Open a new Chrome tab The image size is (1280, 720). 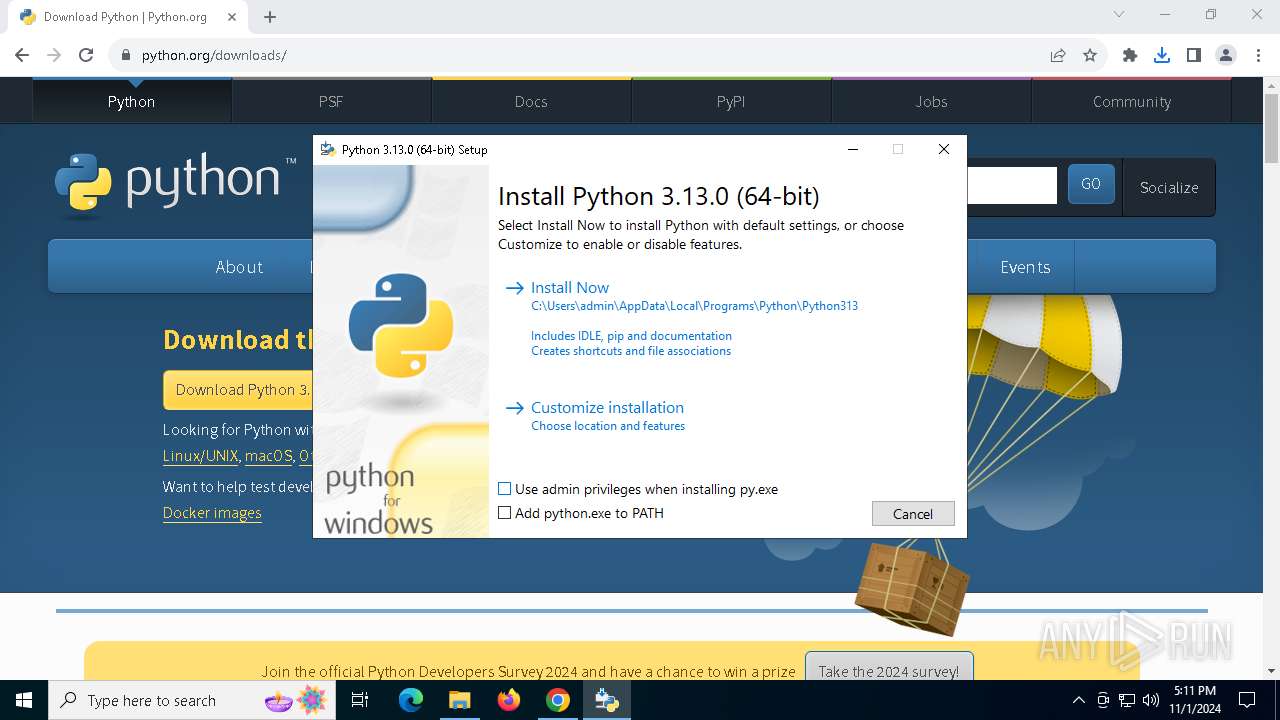(270, 16)
